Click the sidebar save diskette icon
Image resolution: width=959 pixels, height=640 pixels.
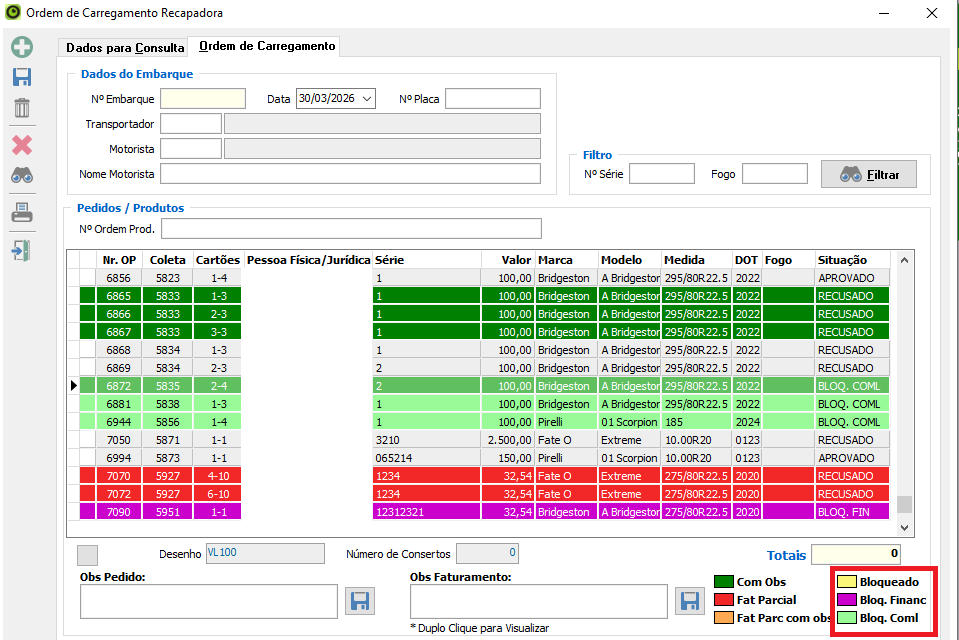click(x=22, y=78)
